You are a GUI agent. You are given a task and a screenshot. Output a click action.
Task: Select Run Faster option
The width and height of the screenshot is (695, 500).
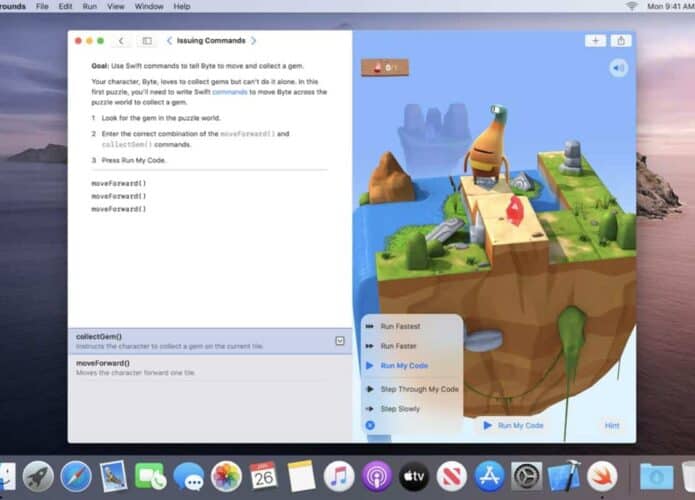398,346
